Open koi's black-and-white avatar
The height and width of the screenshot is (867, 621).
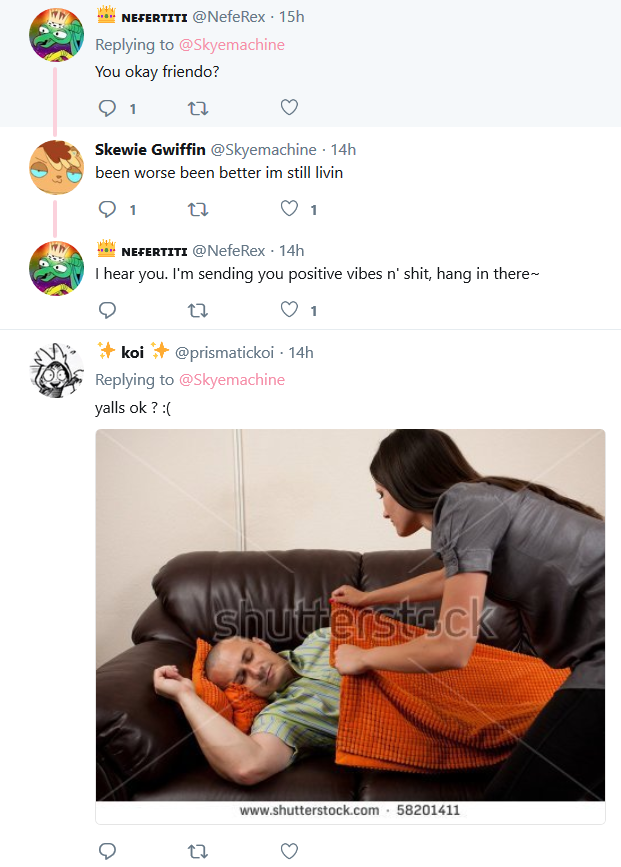point(56,370)
